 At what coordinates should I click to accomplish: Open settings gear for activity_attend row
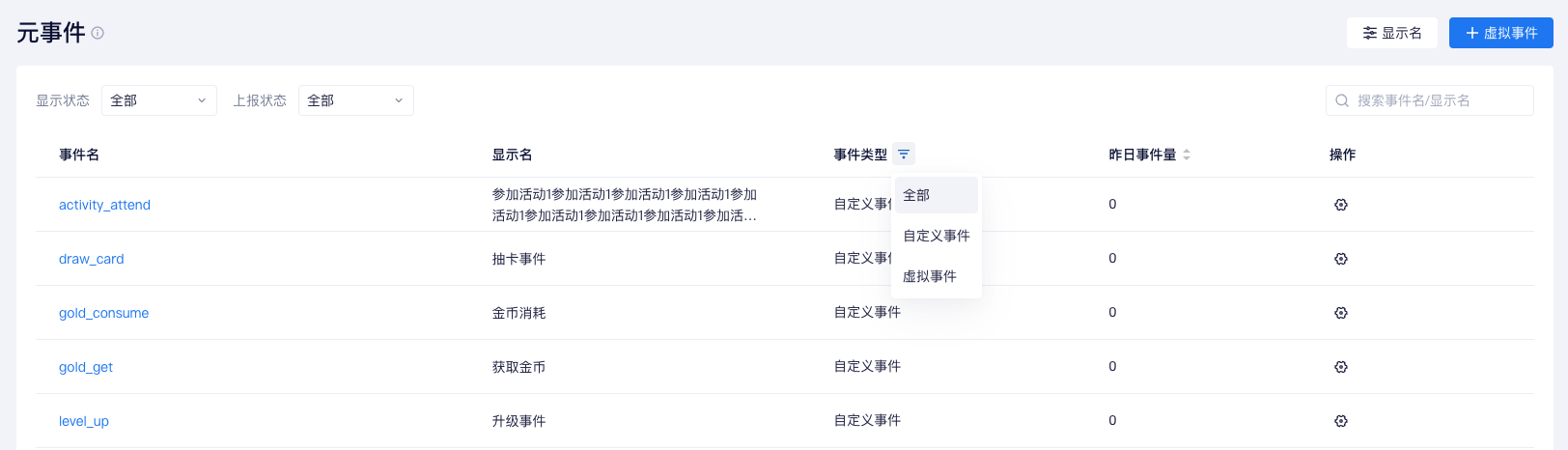tap(1341, 205)
